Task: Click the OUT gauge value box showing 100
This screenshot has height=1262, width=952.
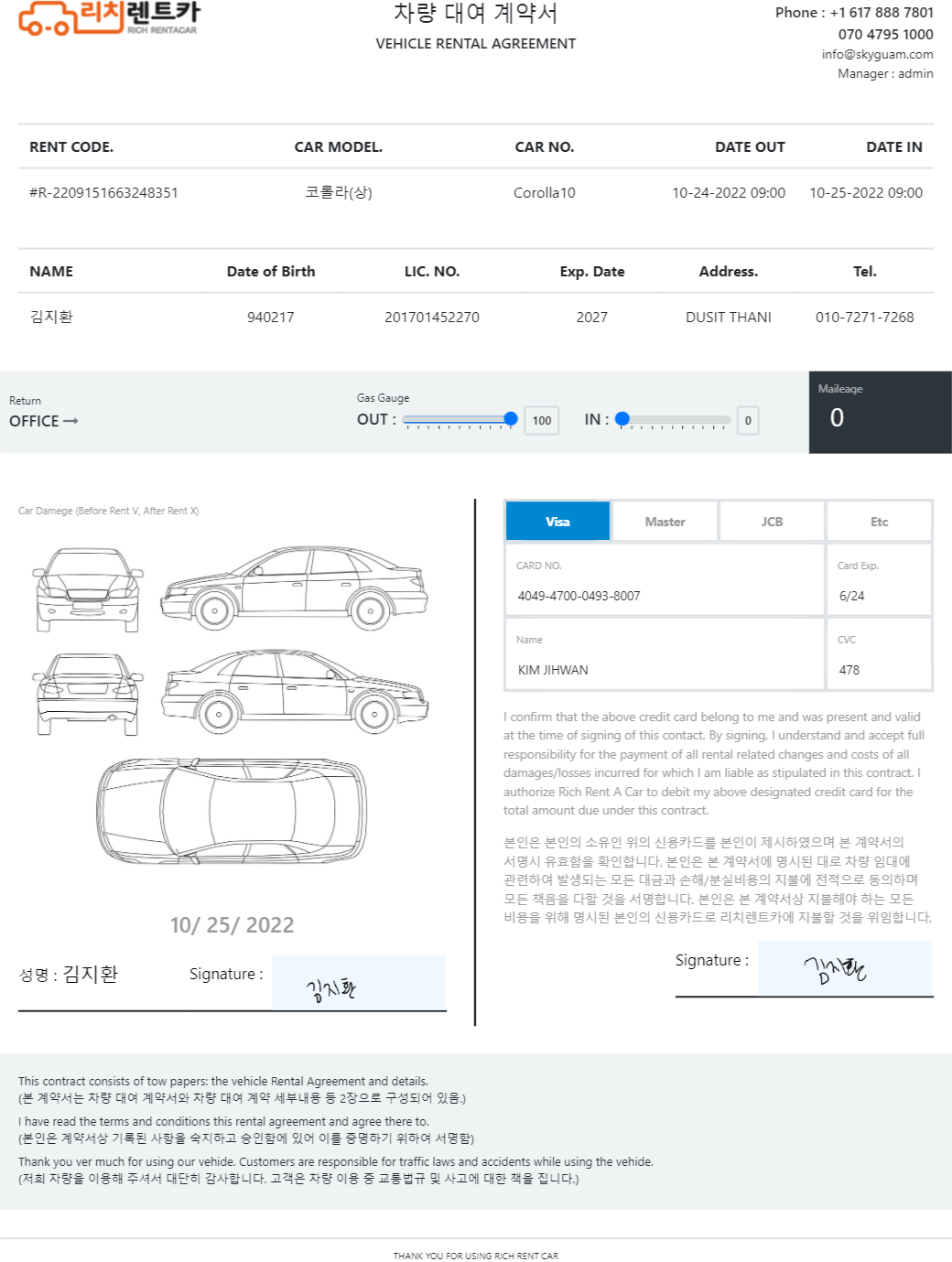Action: click(x=542, y=421)
